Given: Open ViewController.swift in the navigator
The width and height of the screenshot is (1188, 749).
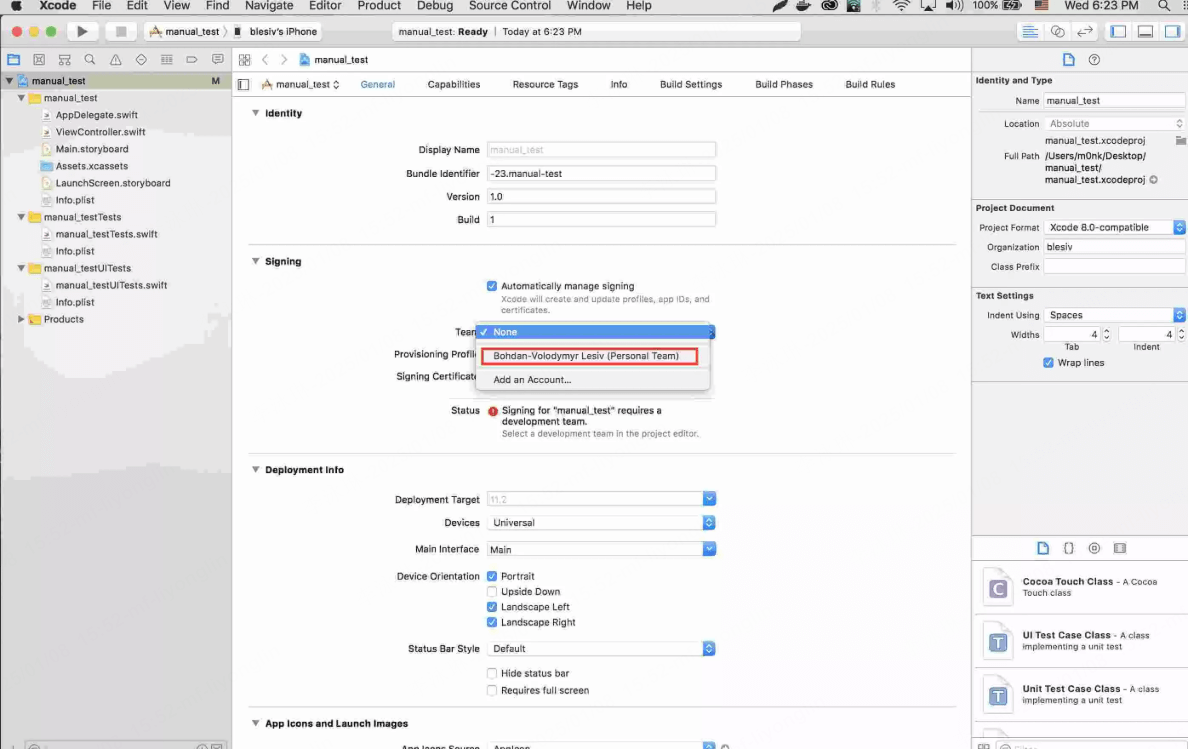Looking at the screenshot, I should [100, 132].
